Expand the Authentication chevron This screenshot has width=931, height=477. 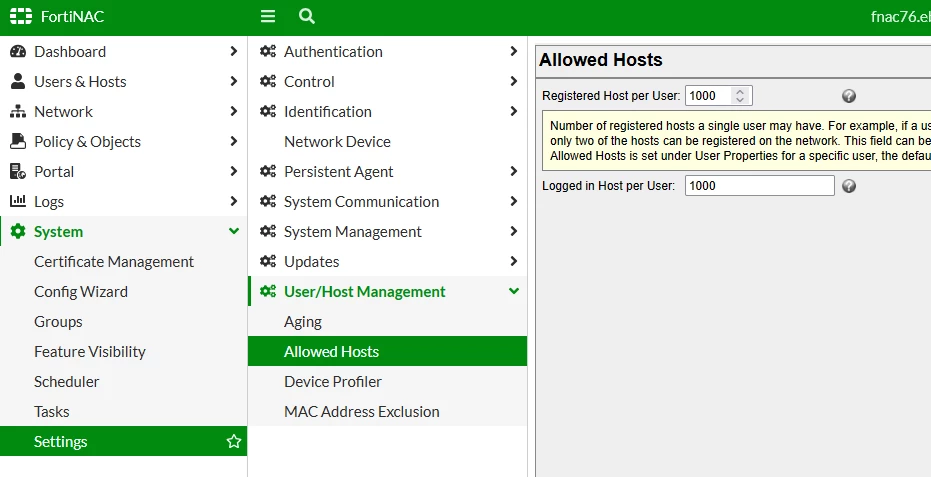pos(514,52)
